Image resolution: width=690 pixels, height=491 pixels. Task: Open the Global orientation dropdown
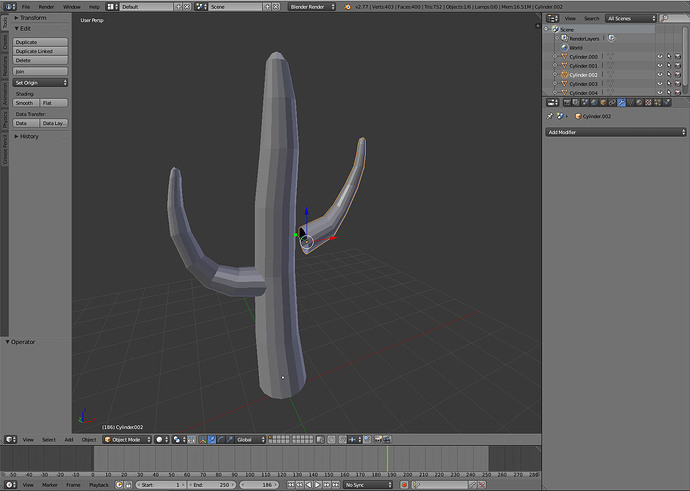click(250, 440)
